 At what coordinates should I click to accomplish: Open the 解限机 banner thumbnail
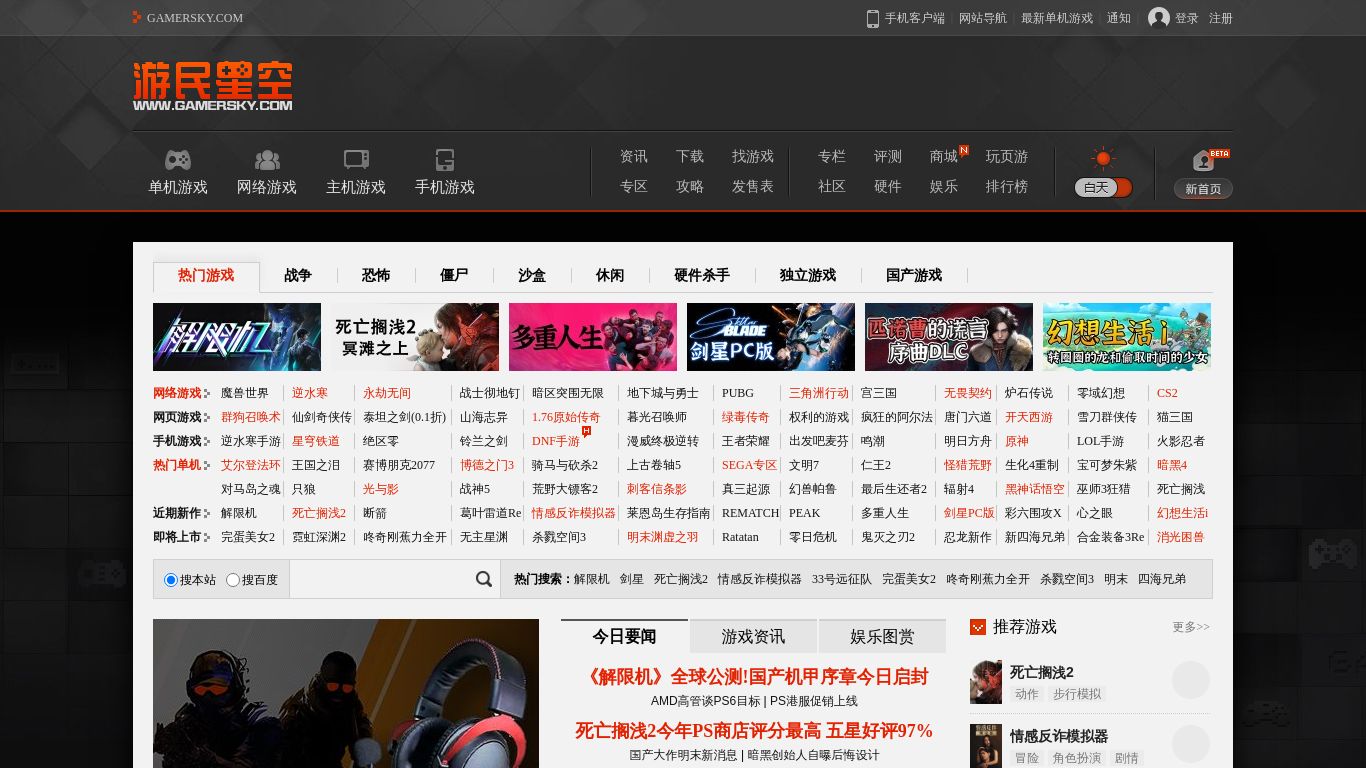click(237, 337)
